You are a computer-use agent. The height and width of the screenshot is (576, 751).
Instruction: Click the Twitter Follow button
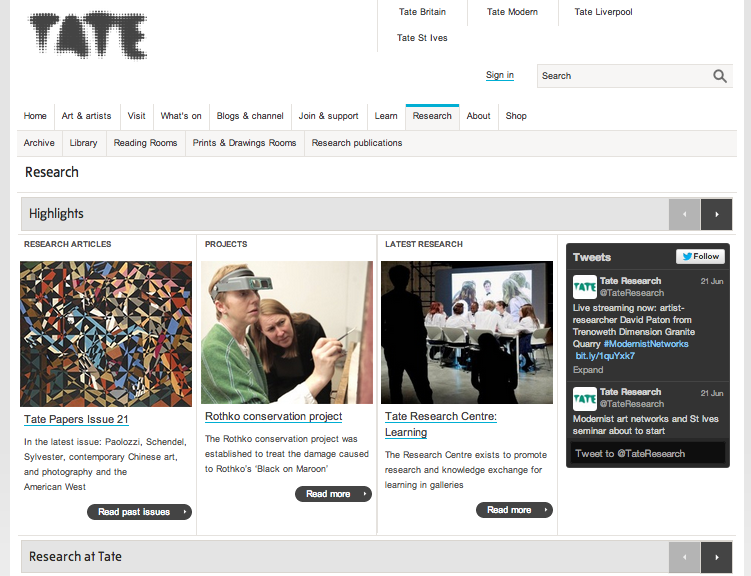click(x=700, y=257)
